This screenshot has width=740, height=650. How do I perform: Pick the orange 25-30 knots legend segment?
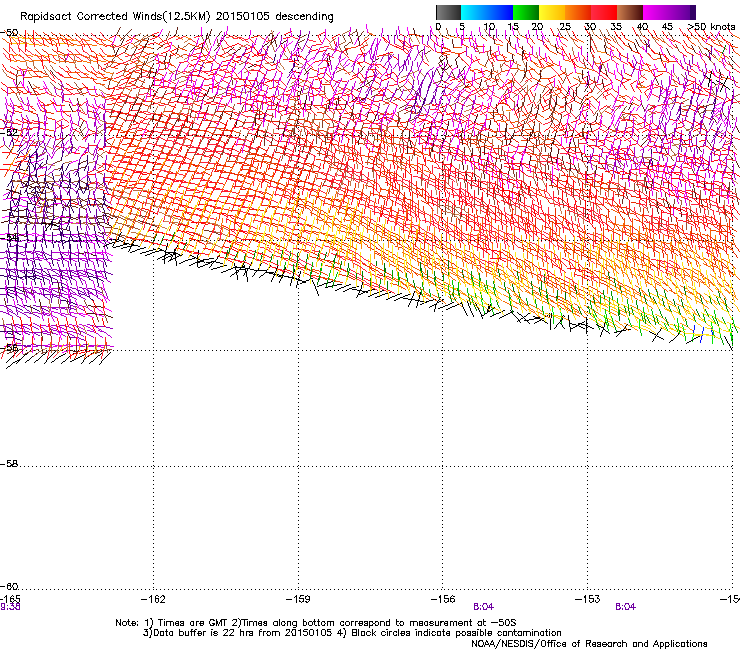coord(578,12)
